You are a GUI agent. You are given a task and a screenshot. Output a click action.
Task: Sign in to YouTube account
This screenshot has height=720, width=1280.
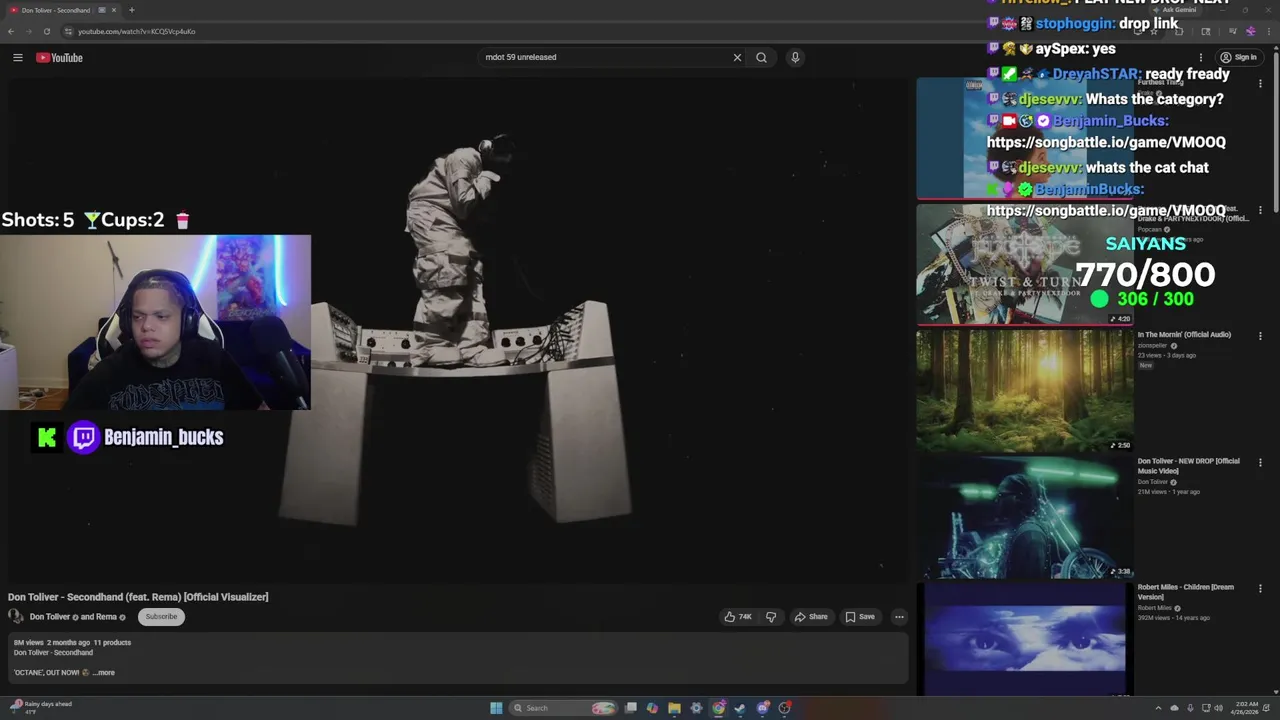click(x=1238, y=57)
